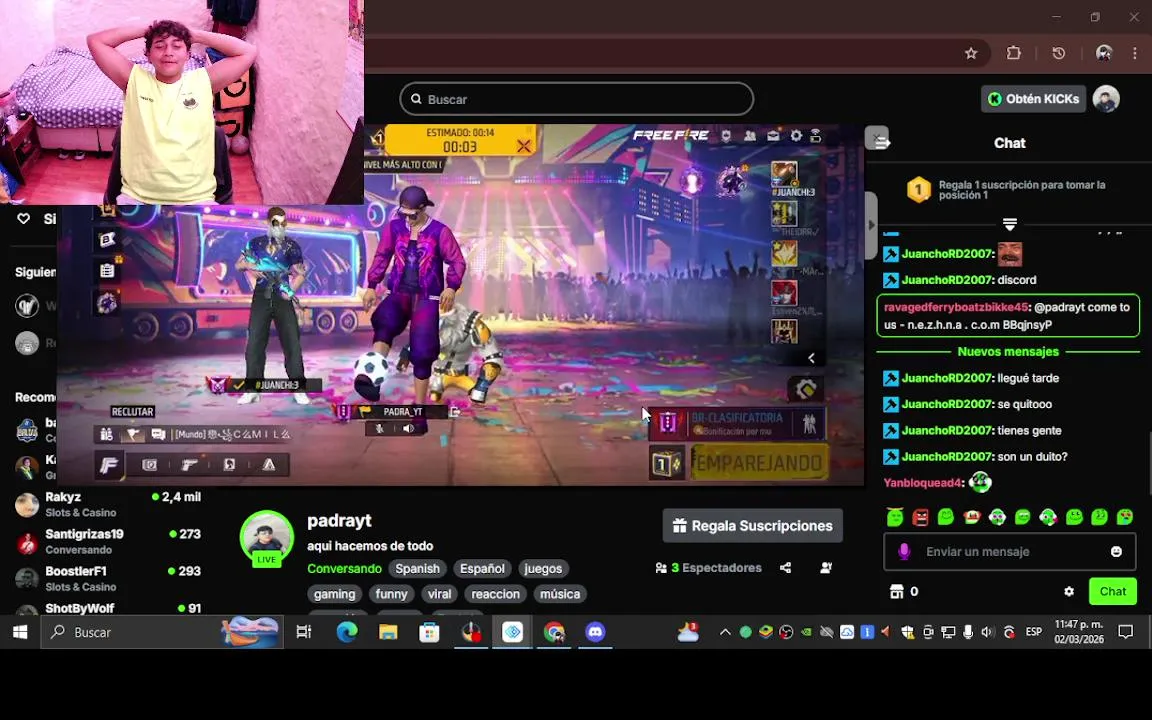
Task: Open the browser profile avatar icon
Action: [1104, 53]
